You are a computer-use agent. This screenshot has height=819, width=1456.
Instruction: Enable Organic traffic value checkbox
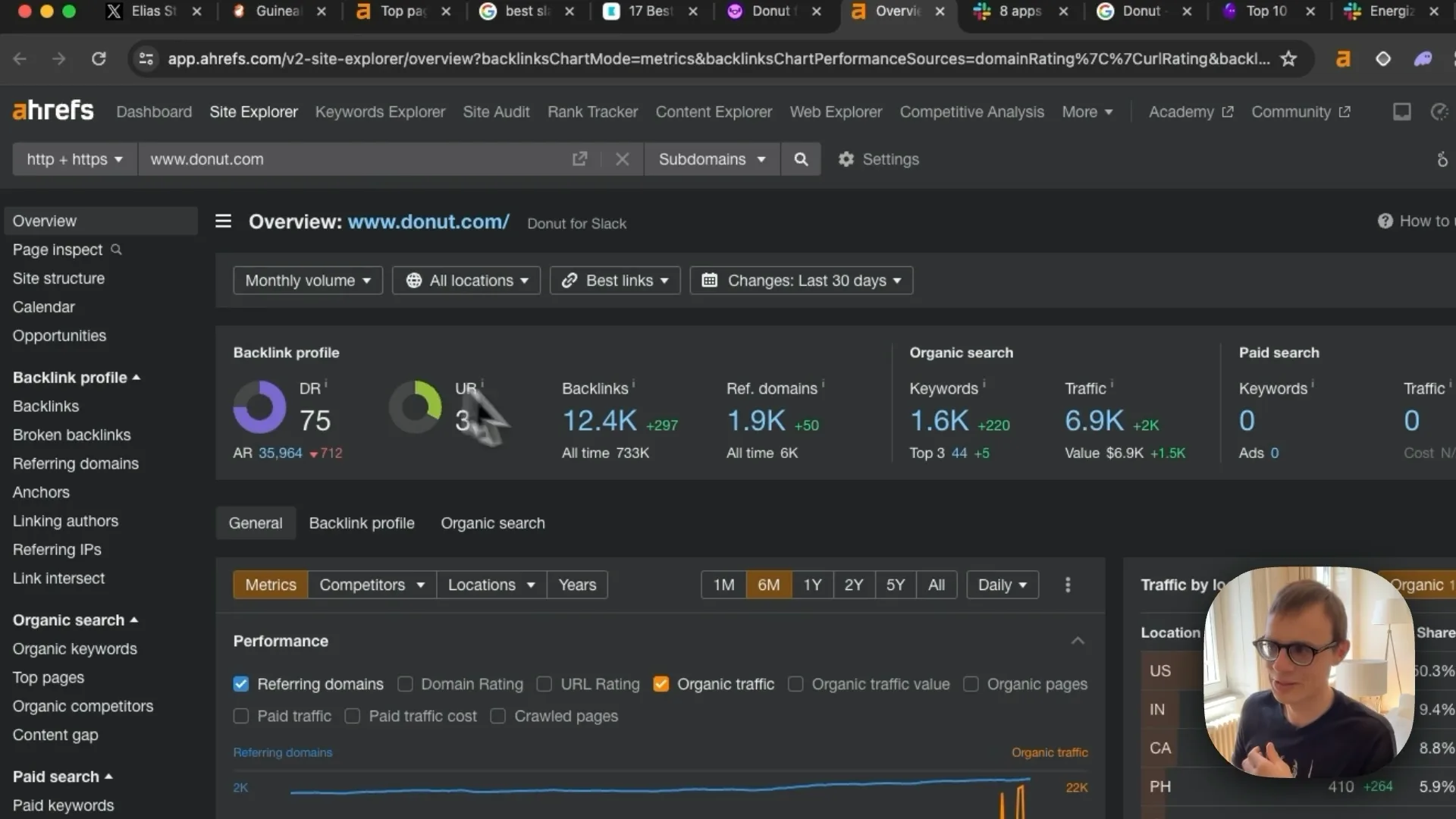[795, 684]
